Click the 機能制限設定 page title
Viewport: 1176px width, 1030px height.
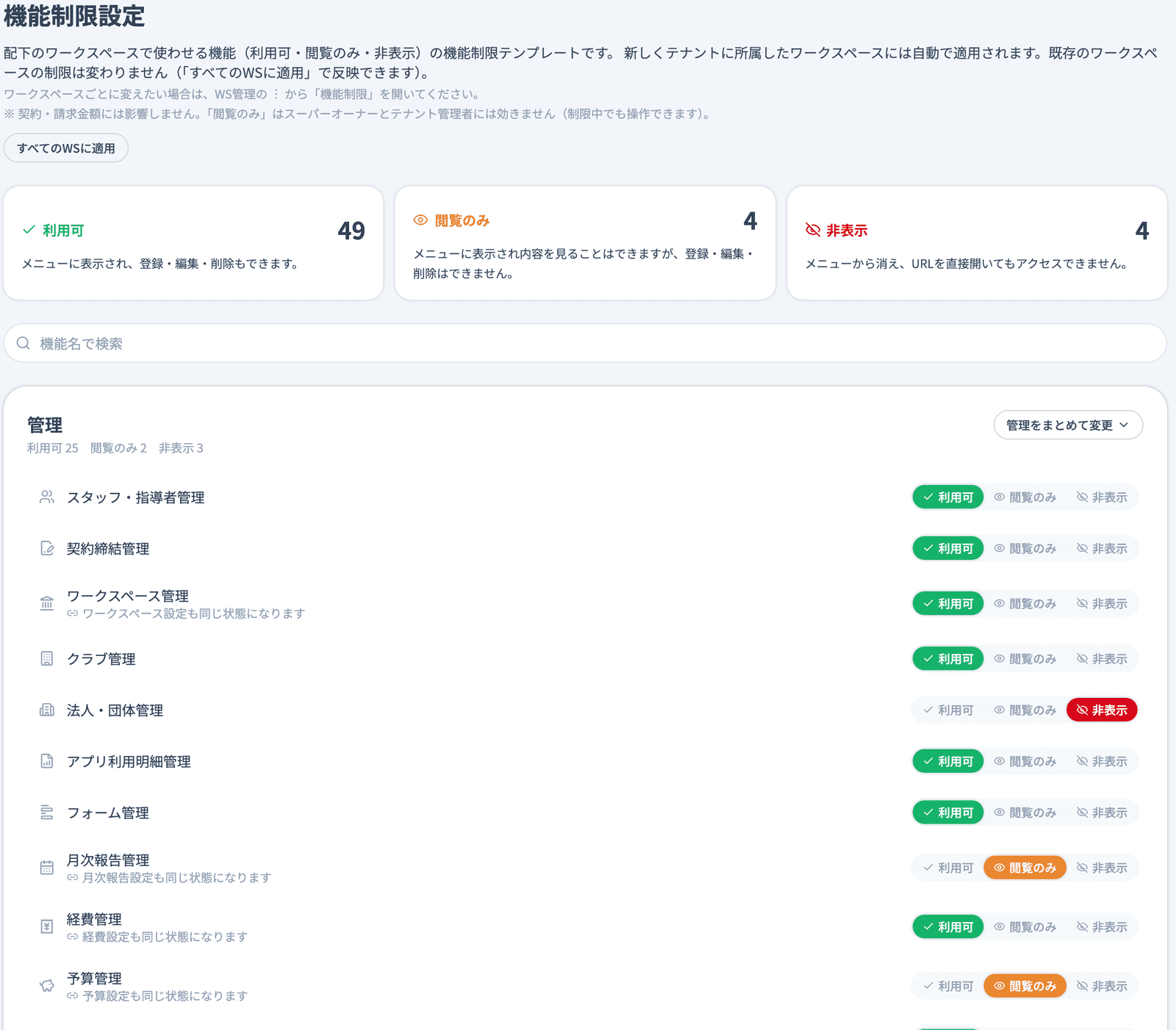(x=74, y=15)
